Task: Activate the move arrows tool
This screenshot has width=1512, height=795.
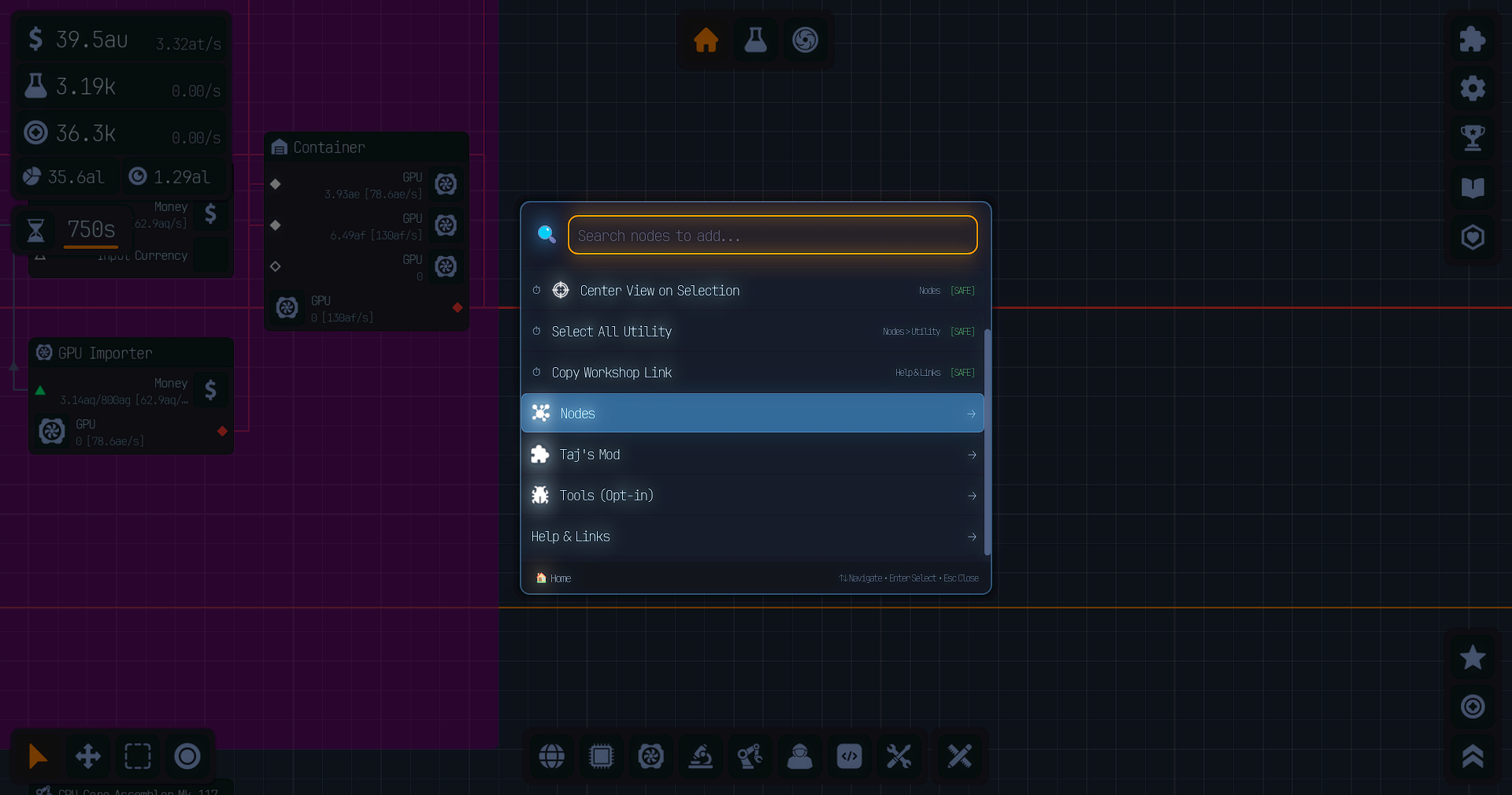Action: click(x=87, y=756)
